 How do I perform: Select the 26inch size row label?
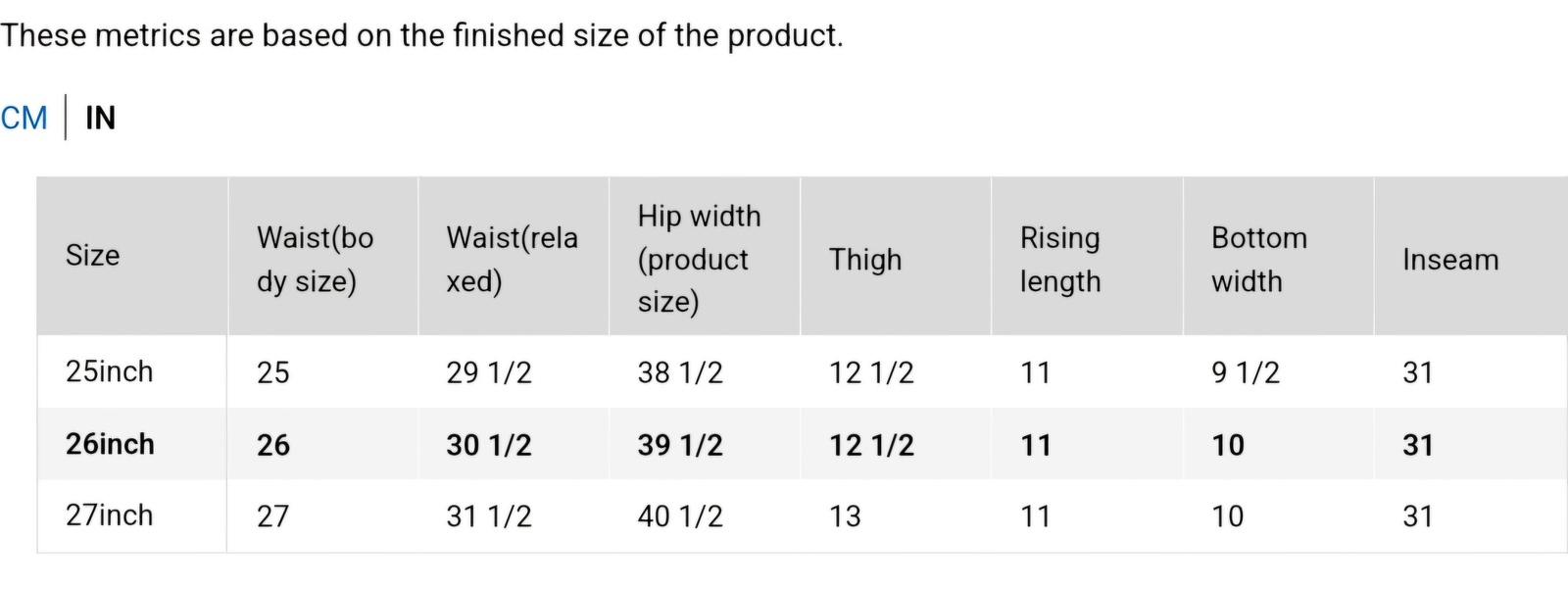pos(110,444)
